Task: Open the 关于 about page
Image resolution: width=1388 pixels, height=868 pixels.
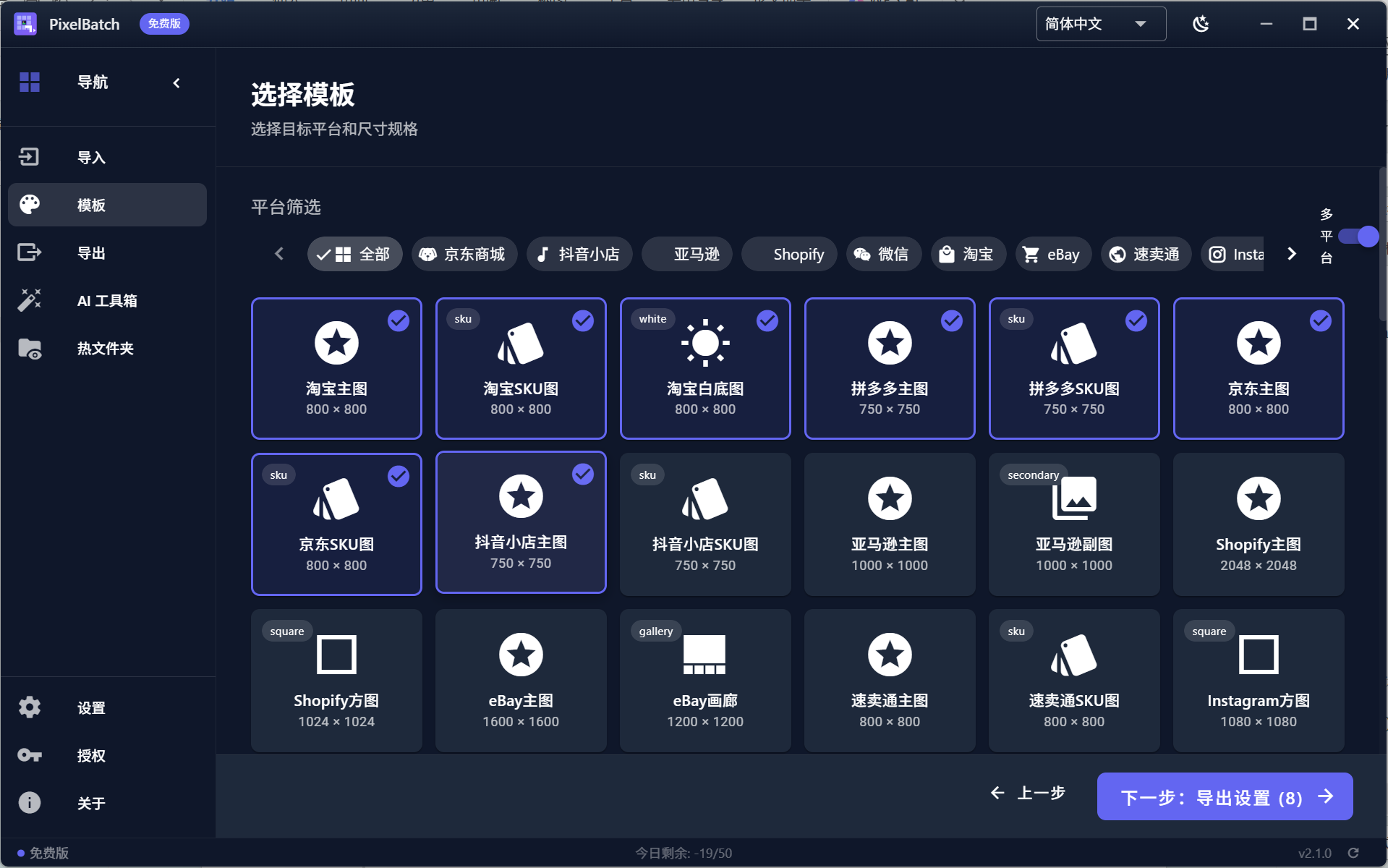Action: point(107,803)
